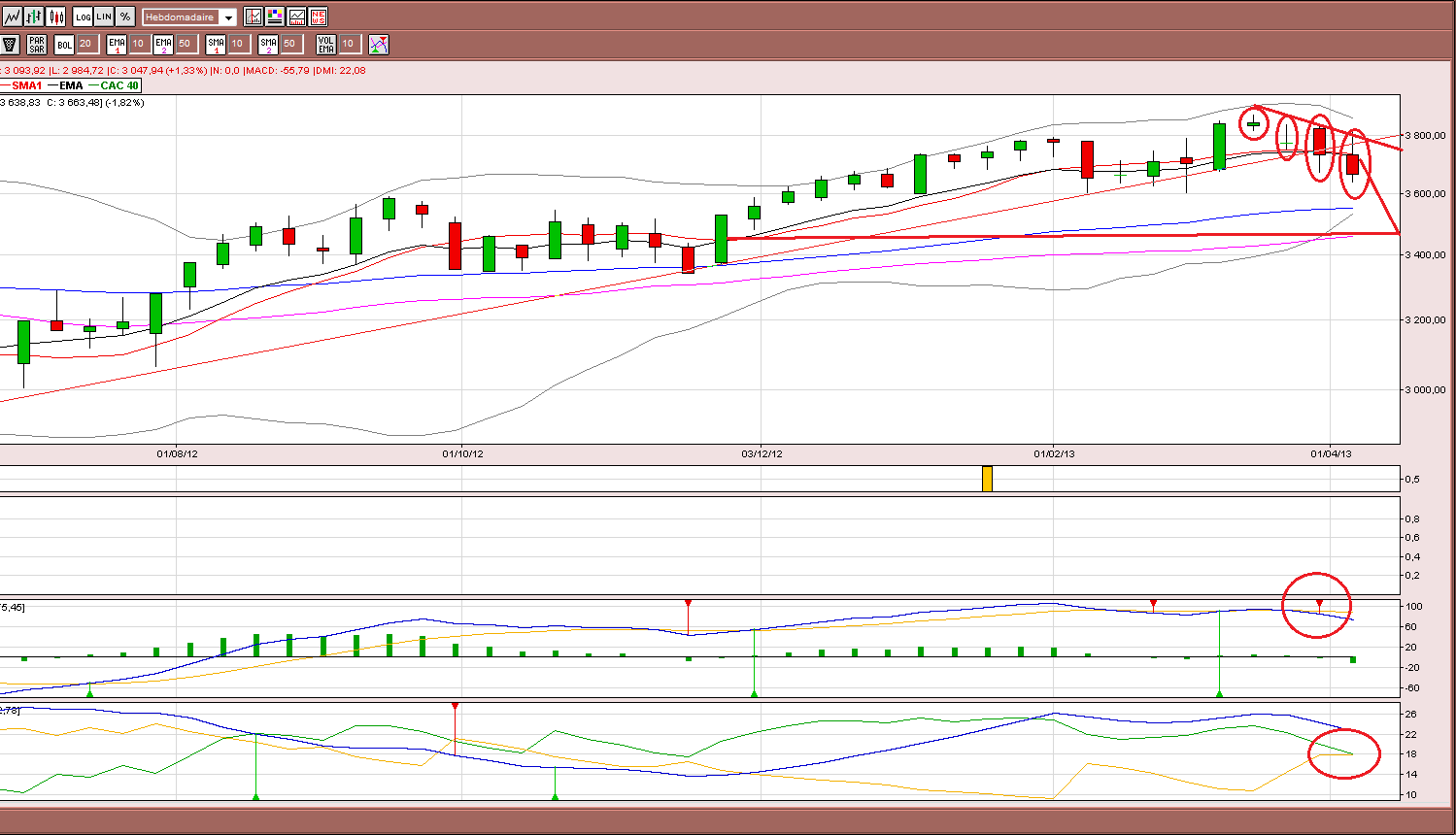Click the chart cursor crosshair icon
1456x835 pixels.
click(254, 17)
